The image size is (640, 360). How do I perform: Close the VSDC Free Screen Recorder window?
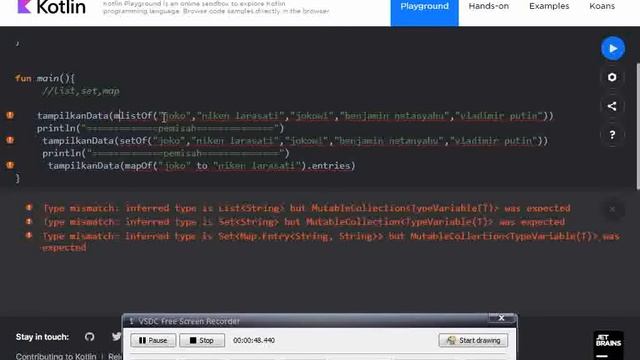tap(502, 318)
